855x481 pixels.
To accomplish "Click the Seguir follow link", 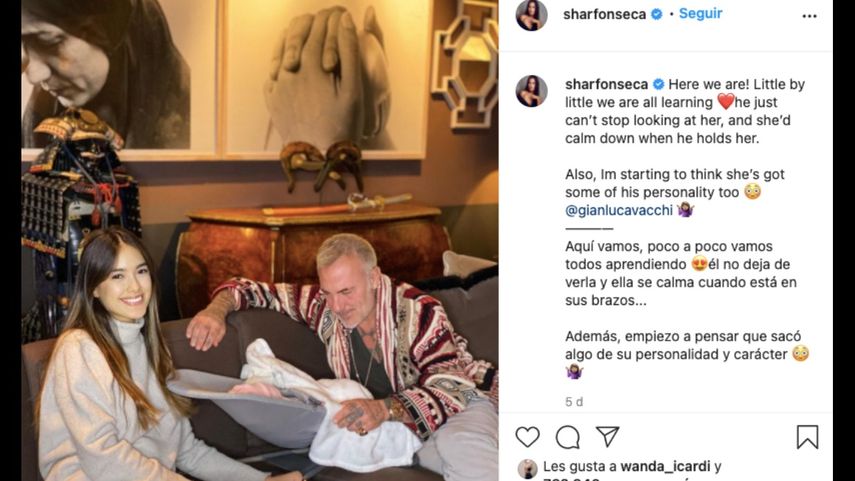I will [700, 14].
